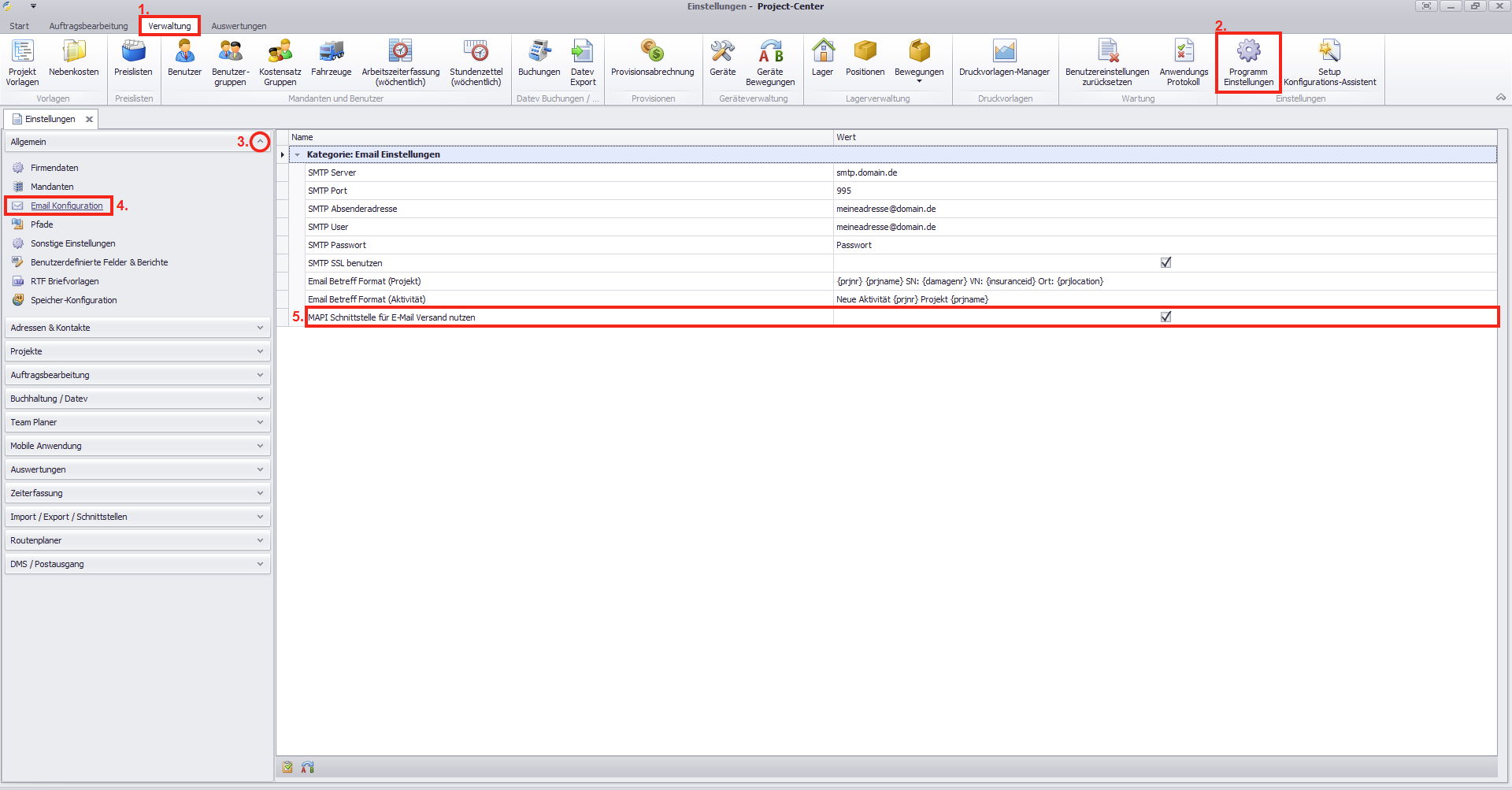Expand the Adressen & Kontakte section

pos(260,328)
